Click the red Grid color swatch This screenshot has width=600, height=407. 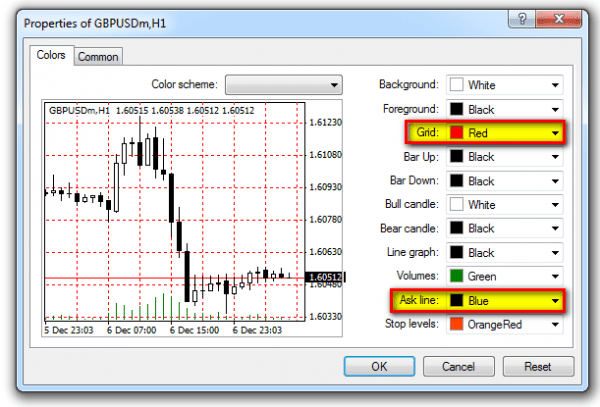[457, 132]
